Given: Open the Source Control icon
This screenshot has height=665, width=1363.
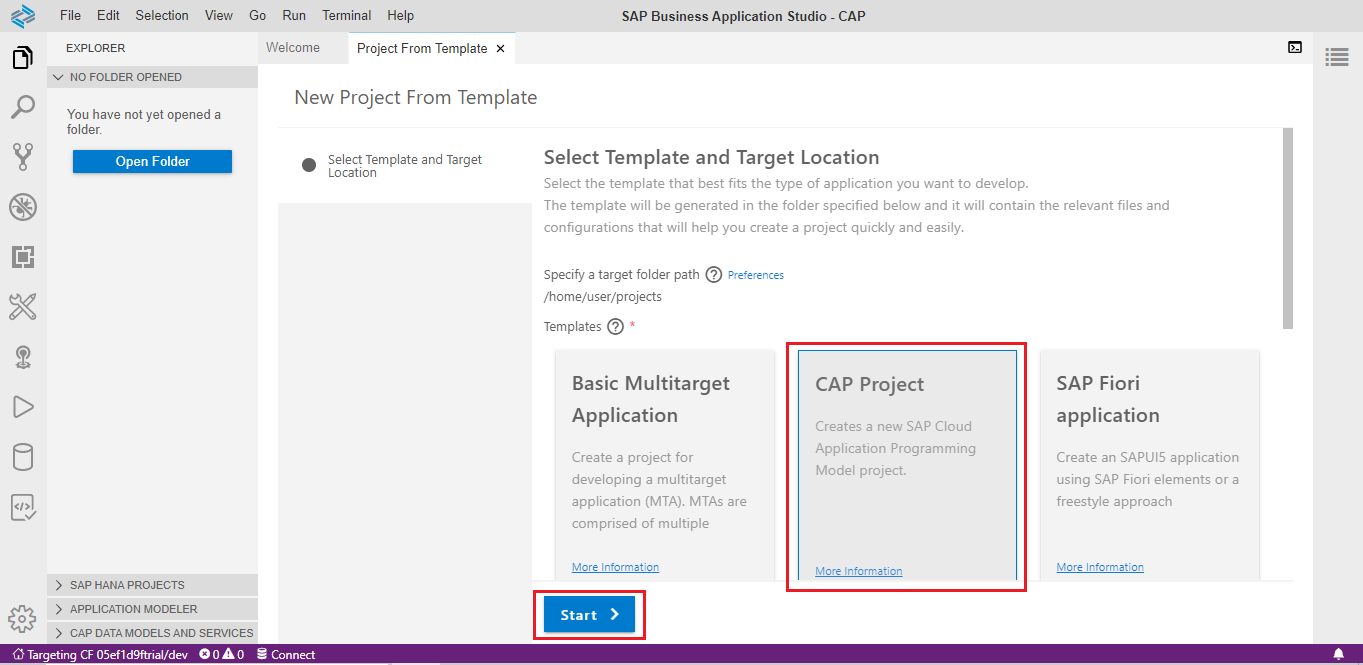Looking at the screenshot, I should (22, 157).
